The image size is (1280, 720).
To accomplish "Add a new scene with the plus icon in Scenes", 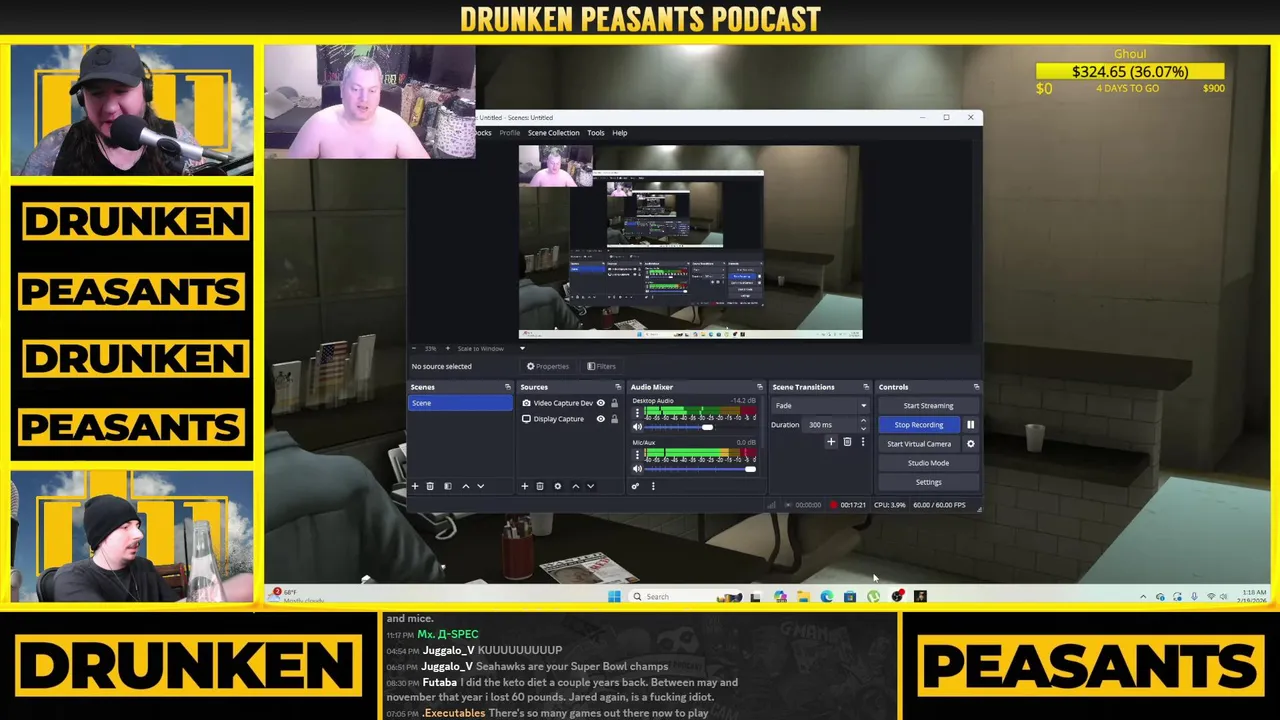I will [415, 486].
